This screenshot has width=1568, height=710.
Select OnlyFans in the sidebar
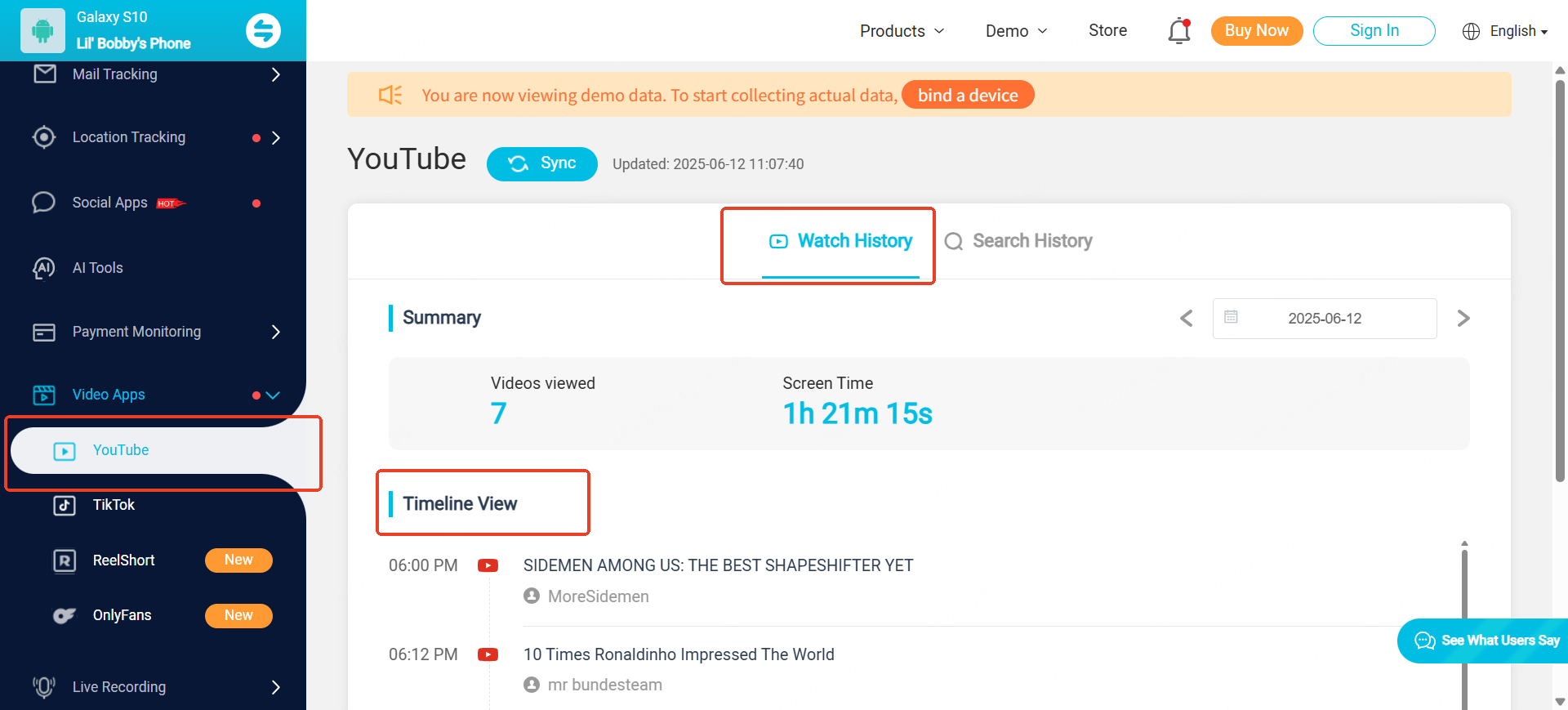pos(122,615)
